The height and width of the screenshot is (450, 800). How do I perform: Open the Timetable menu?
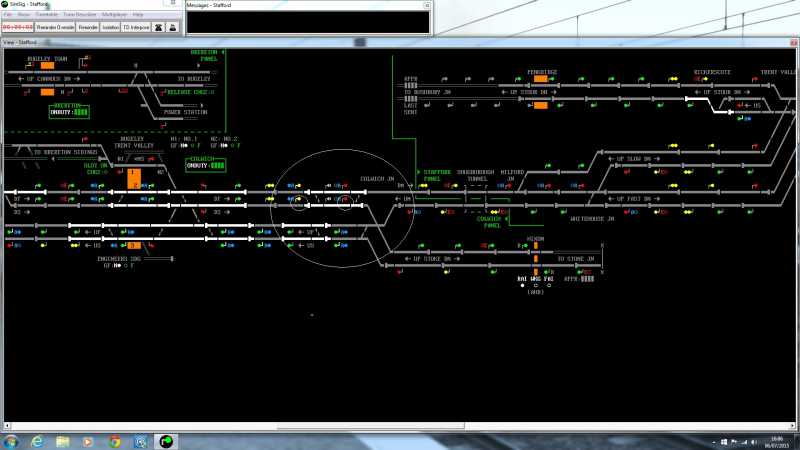pyautogui.click(x=46, y=15)
